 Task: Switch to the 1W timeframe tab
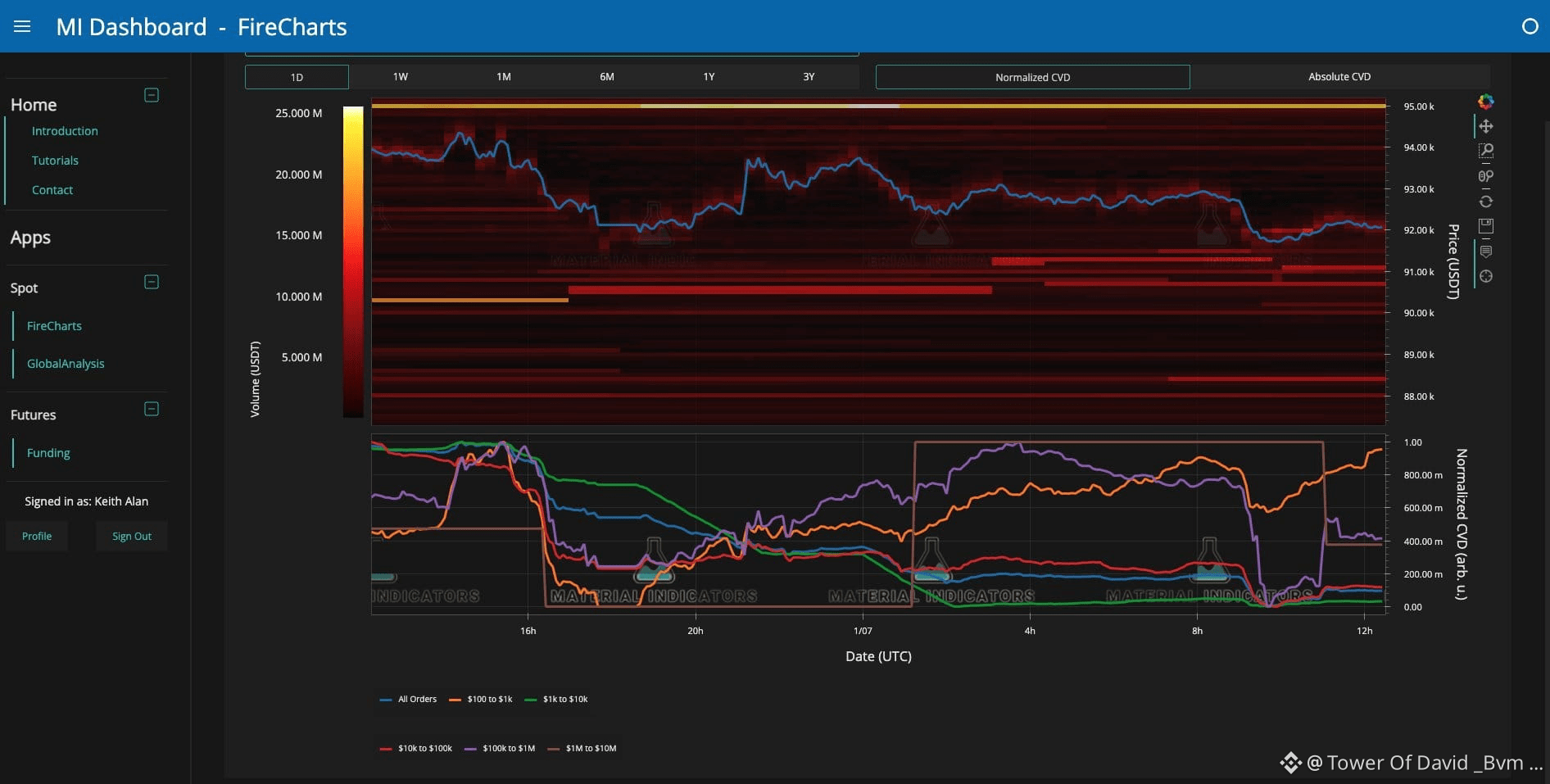click(400, 77)
